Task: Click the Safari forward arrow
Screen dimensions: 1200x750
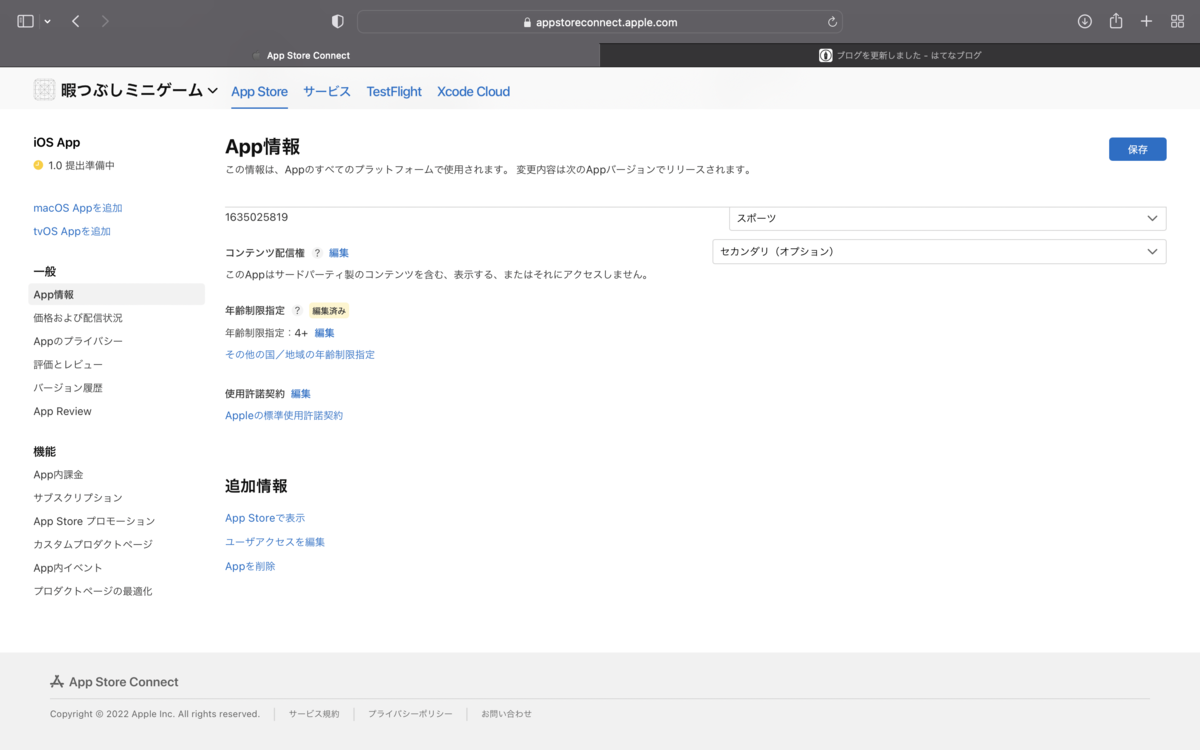Action: 106,21
